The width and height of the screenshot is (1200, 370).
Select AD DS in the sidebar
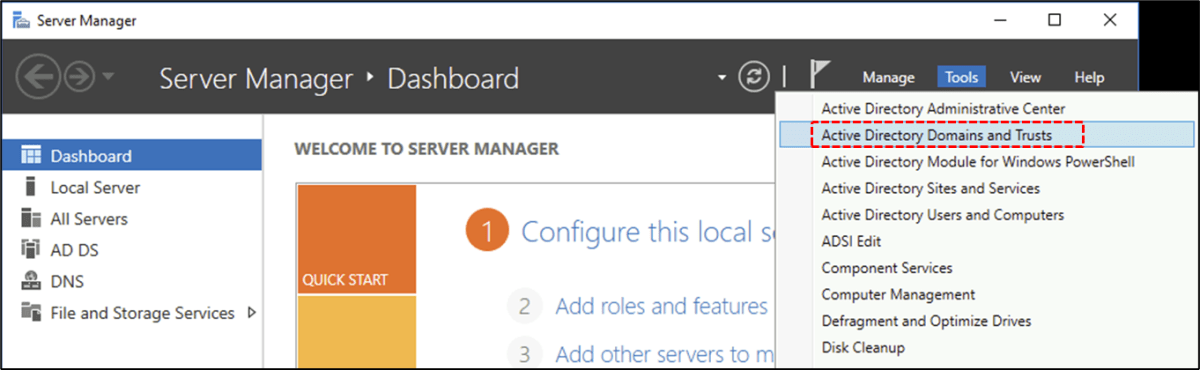click(132, 250)
